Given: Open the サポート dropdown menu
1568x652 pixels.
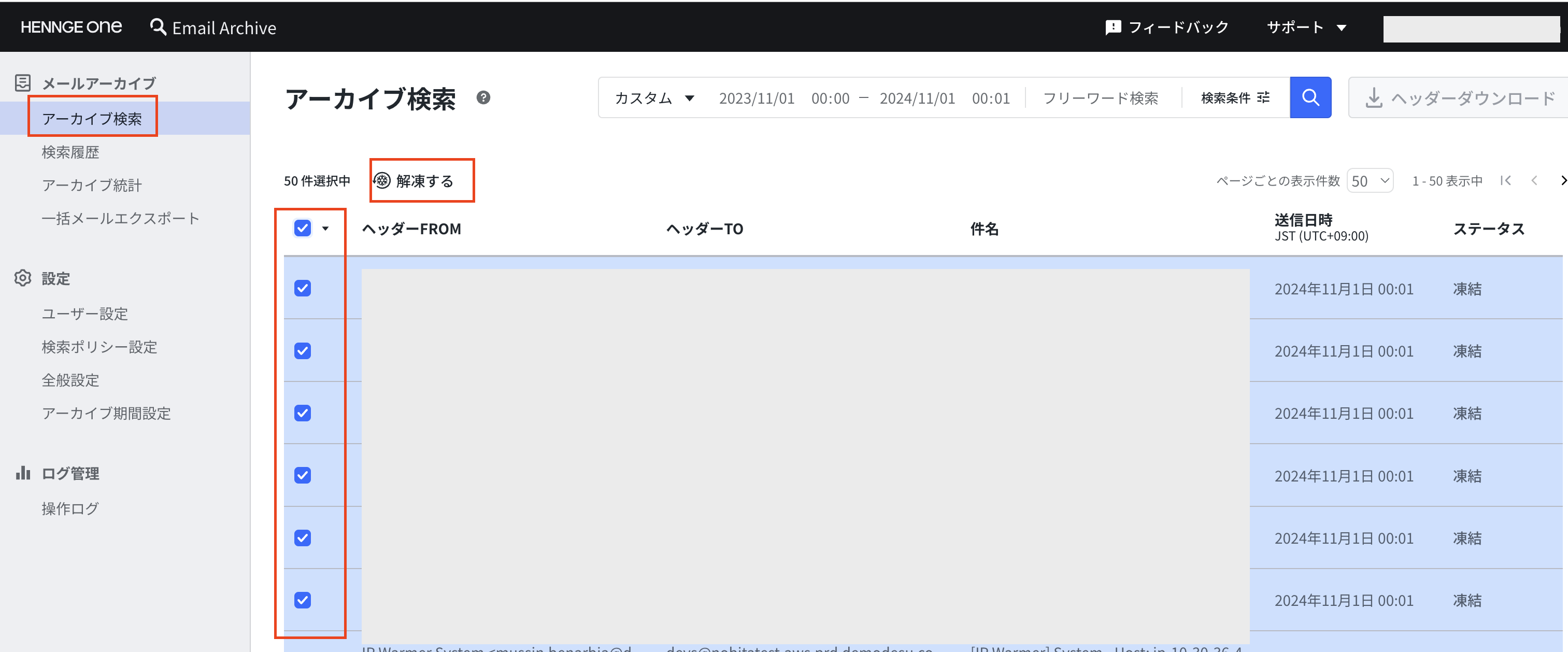Looking at the screenshot, I should pos(1306,27).
